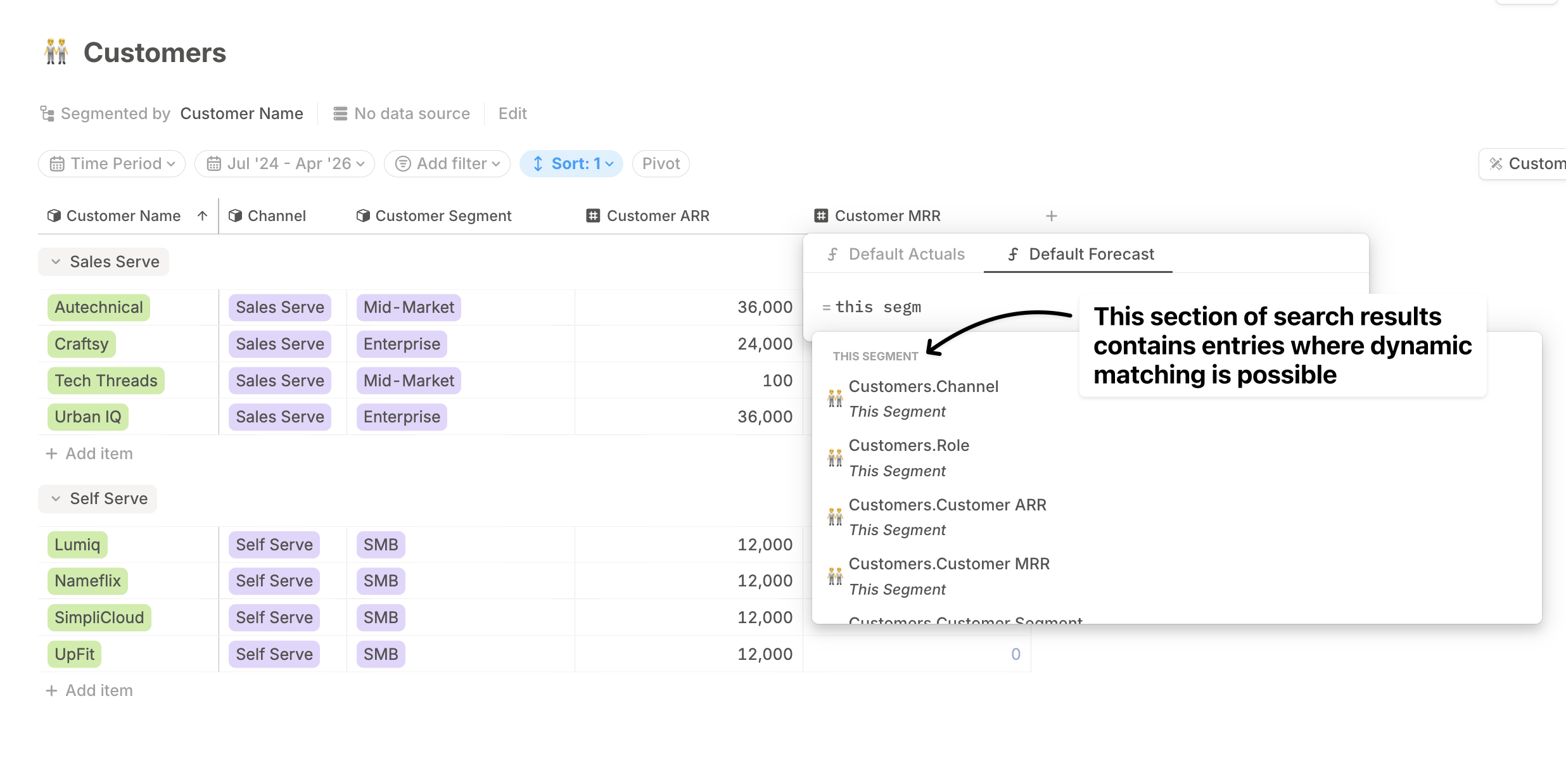
Task: Click the plus icon to add column
Action: tap(1051, 216)
